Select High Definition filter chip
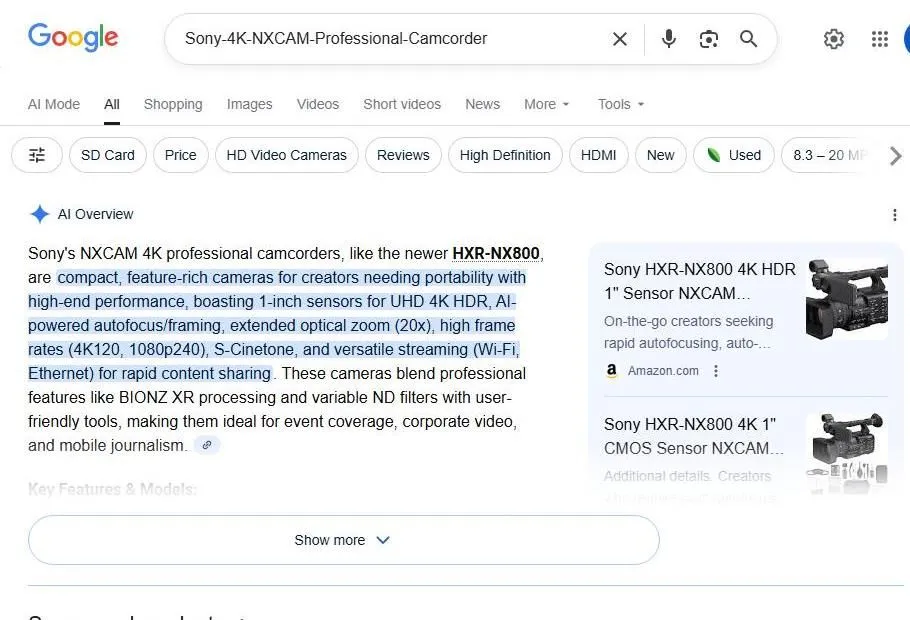The image size is (910, 620). 505,155
